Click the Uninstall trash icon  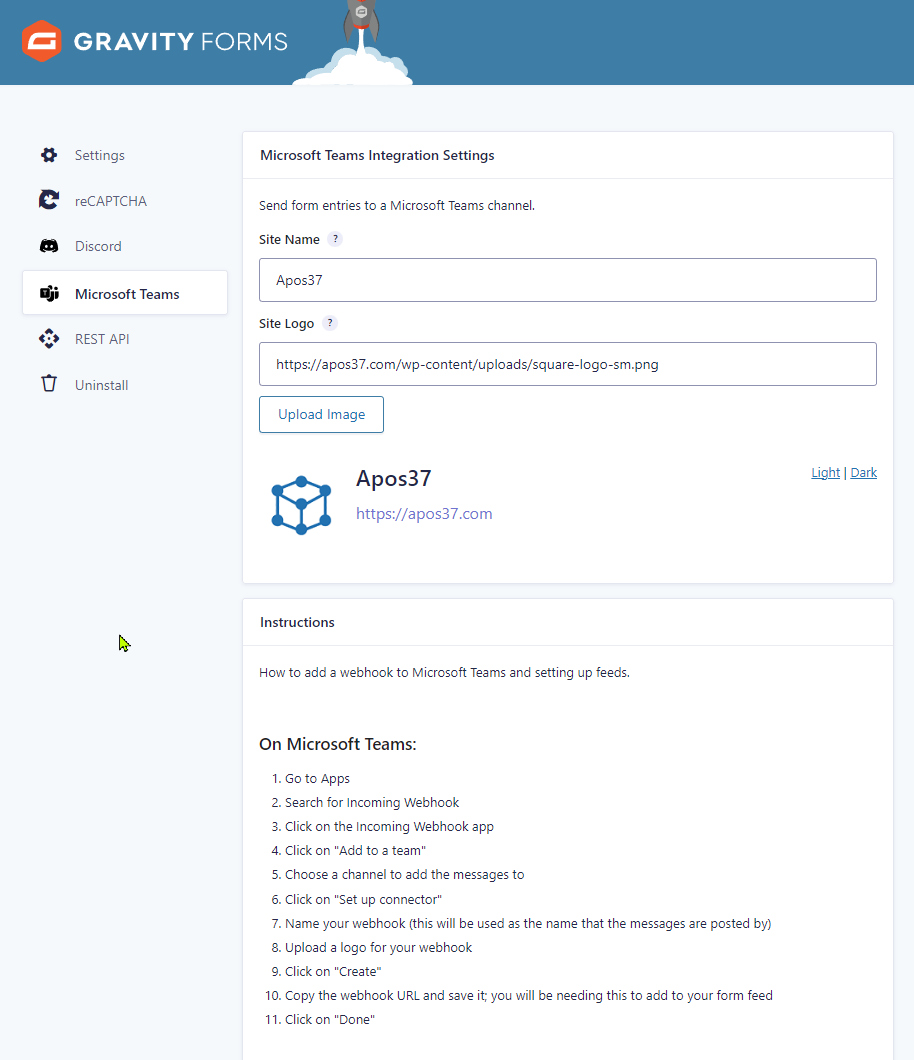pyautogui.click(x=48, y=384)
